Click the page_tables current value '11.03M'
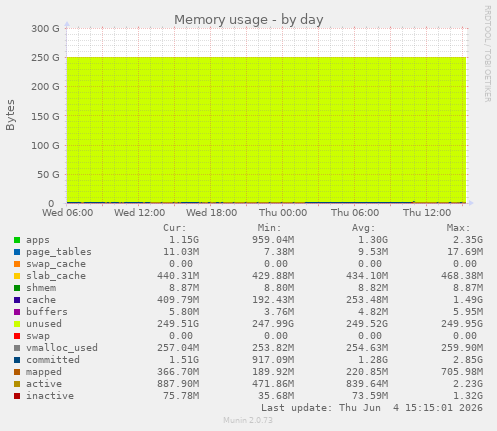This screenshot has height=431, width=497. [x=181, y=252]
